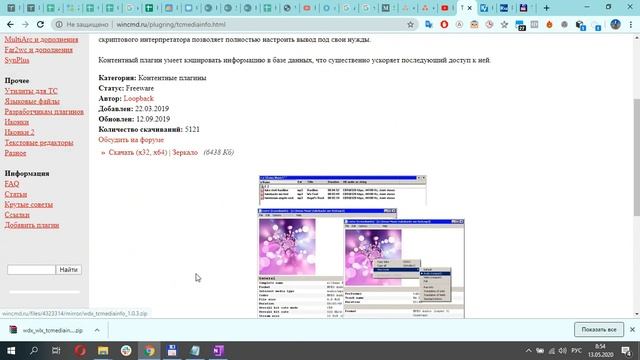Screen dimensions: 640x360
Task: Open the flame-shaped orange extension icon
Action: (x=549, y=24)
